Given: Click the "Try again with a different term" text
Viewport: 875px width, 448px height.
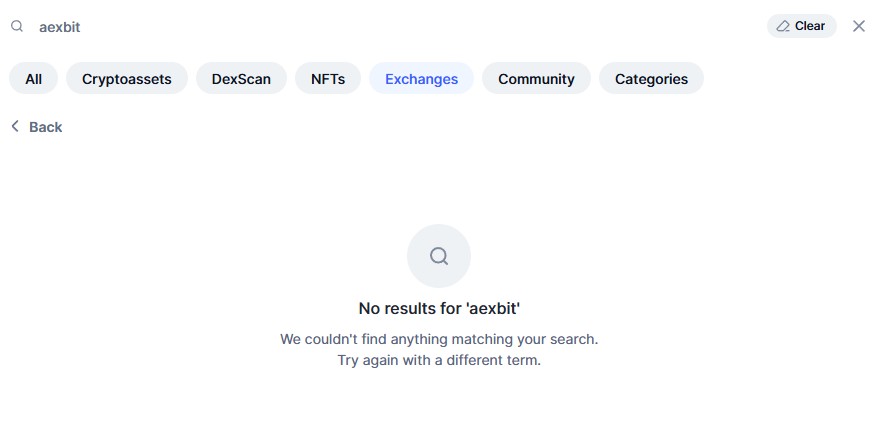Looking at the screenshot, I should [438, 360].
